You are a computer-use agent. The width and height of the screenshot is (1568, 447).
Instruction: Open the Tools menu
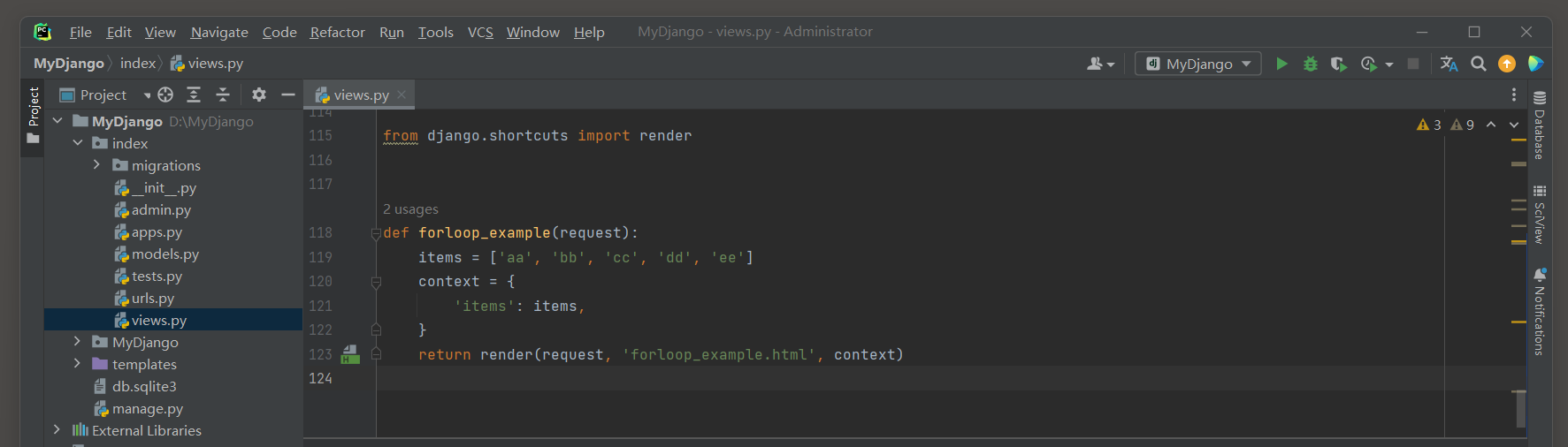click(435, 32)
